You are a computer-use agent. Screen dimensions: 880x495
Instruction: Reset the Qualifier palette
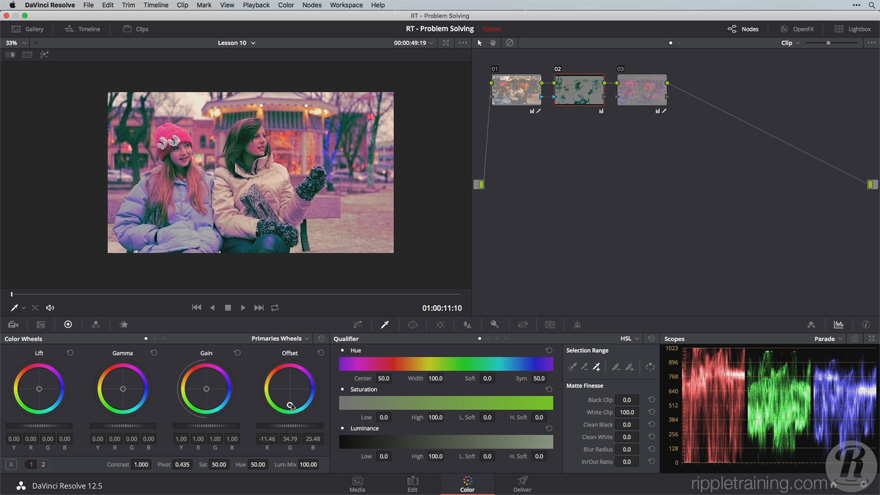point(651,338)
